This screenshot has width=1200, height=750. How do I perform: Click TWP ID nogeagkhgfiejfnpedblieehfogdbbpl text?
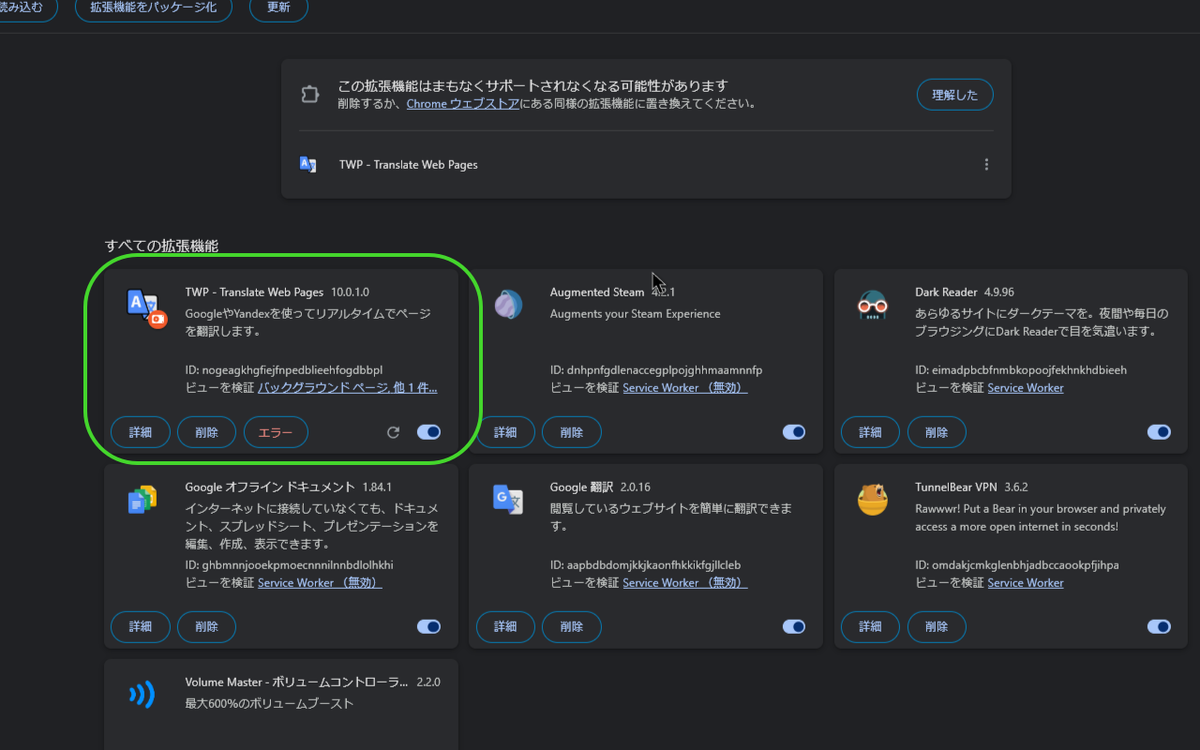pos(284,370)
